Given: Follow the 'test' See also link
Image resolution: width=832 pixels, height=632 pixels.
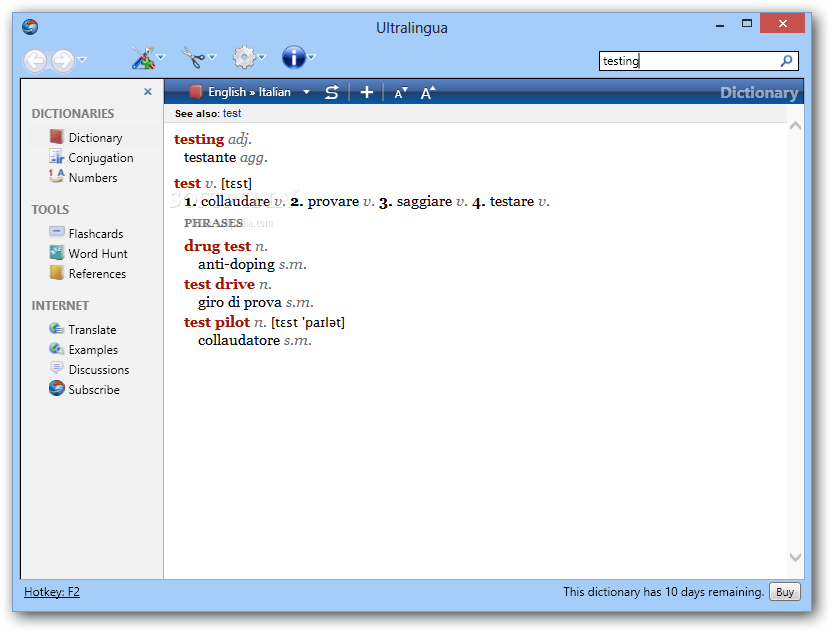Looking at the screenshot, I should (x=232, y=114).
